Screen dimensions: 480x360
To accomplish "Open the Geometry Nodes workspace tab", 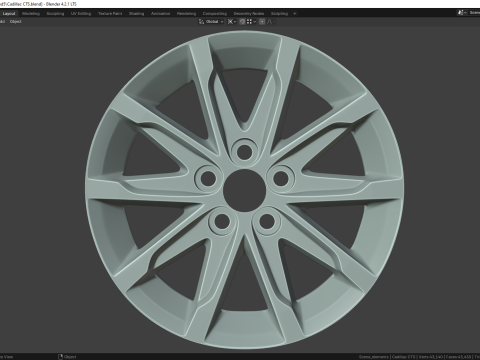I will click(249, 14).
